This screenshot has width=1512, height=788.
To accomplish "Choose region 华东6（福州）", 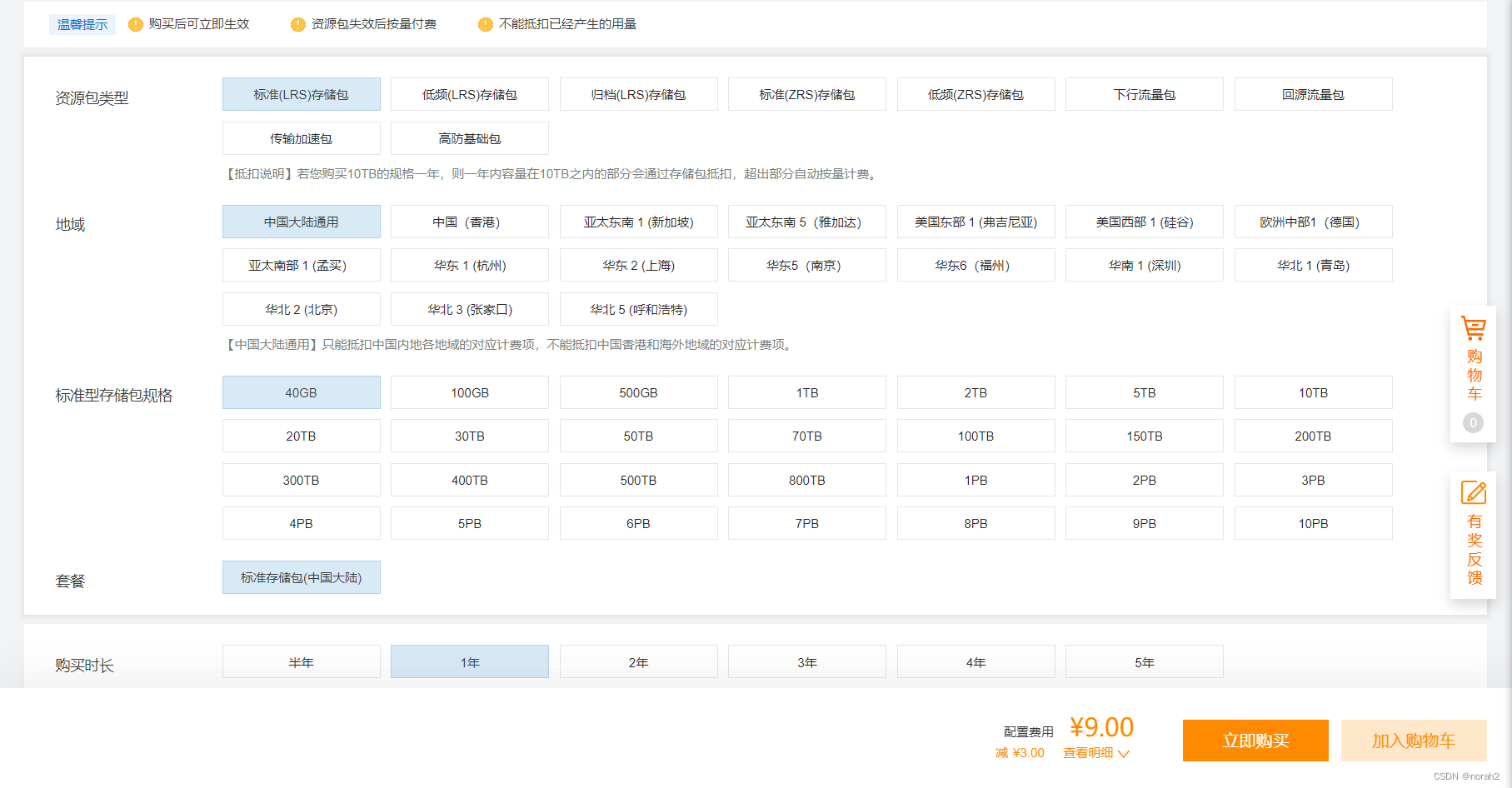I will 976,265.
